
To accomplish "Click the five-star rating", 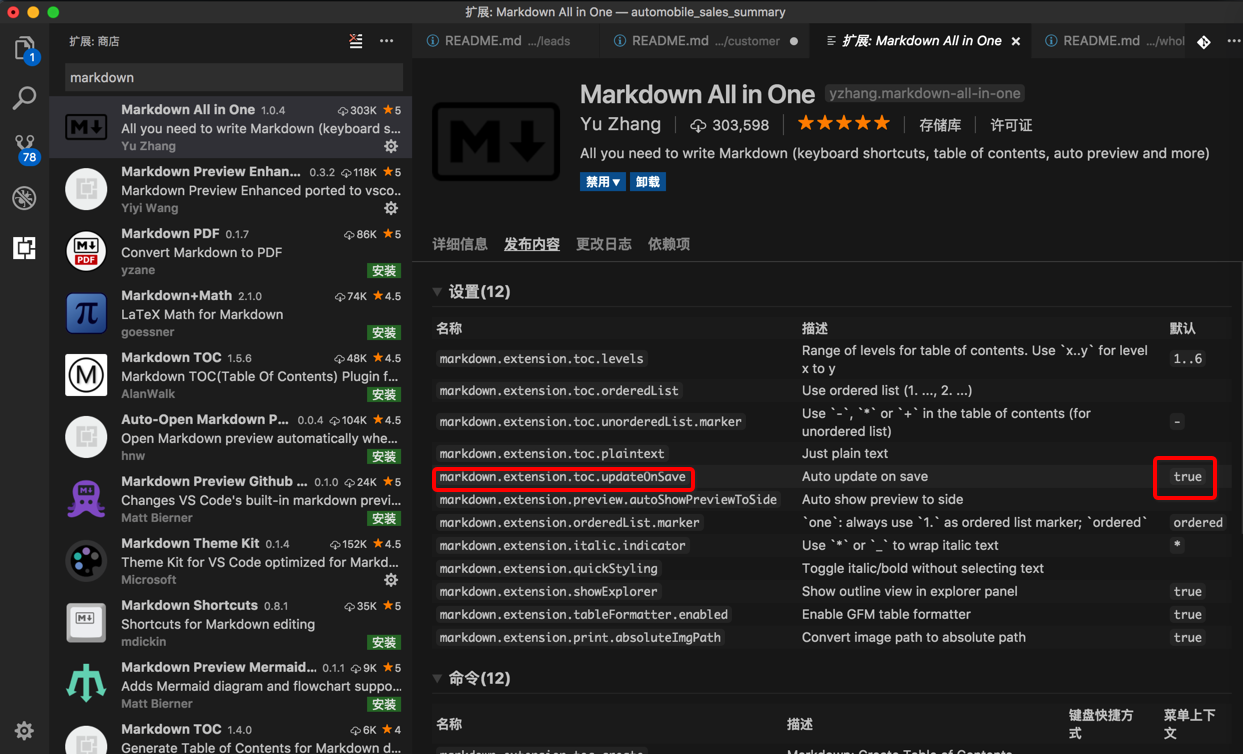I will click(x=843, y=124).
